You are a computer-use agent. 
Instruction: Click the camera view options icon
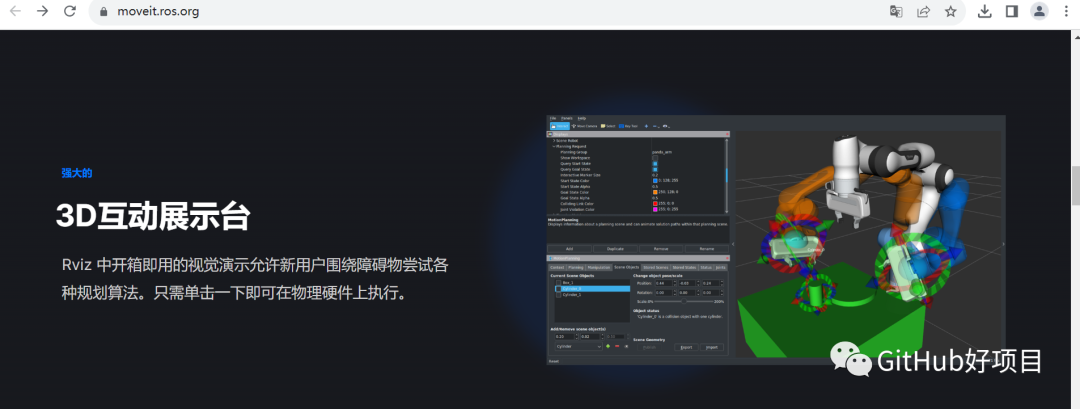tap(665, 126)
